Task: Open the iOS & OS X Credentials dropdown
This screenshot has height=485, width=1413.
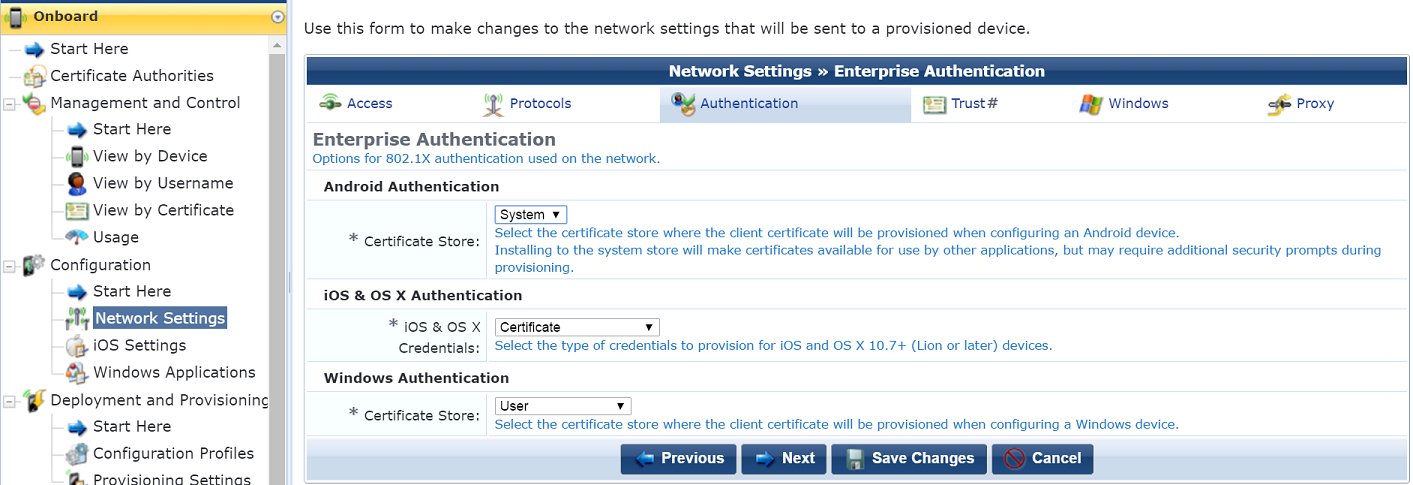Action: click(577, 327)
